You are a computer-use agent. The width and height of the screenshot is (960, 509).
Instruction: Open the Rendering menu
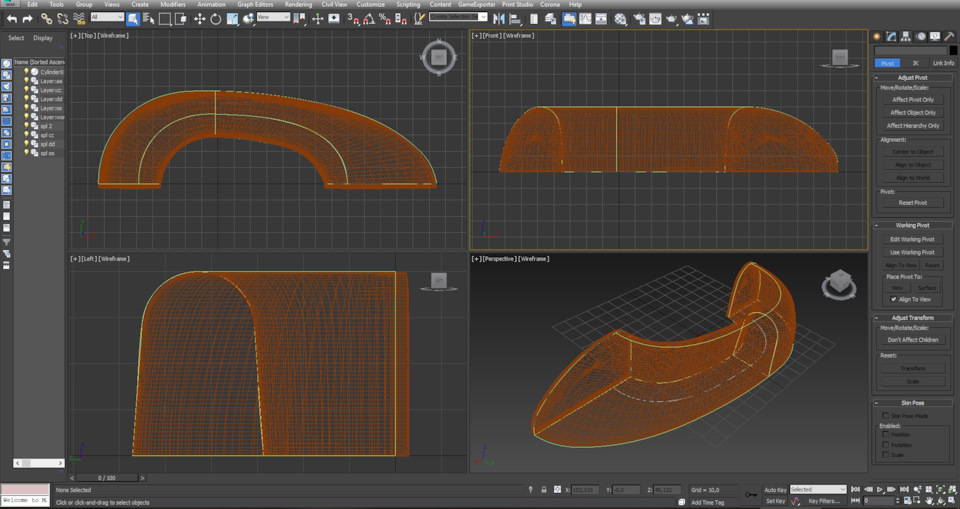pos(298,4)
